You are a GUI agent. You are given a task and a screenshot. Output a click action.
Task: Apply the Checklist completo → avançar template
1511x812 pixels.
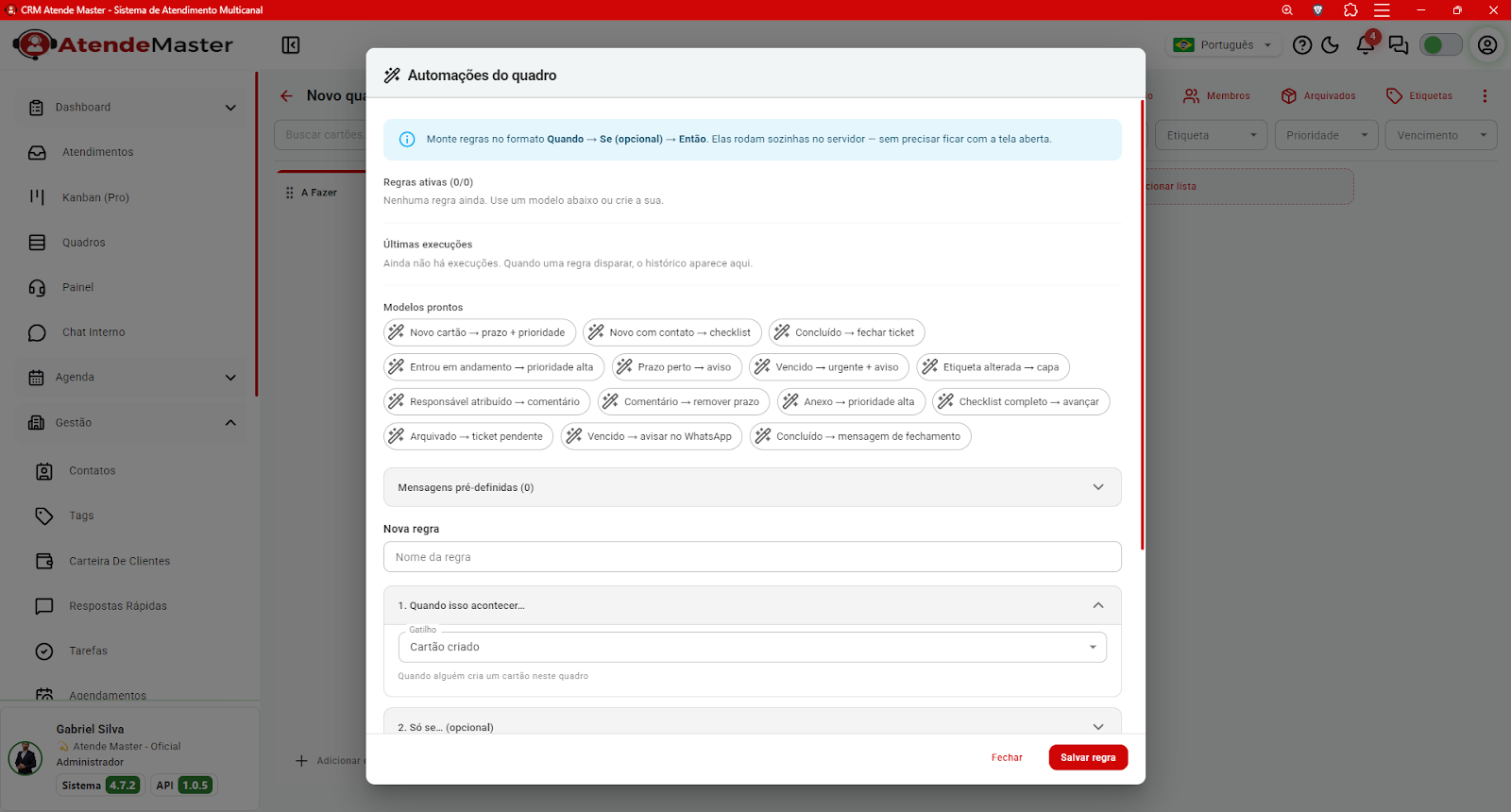1021,401
